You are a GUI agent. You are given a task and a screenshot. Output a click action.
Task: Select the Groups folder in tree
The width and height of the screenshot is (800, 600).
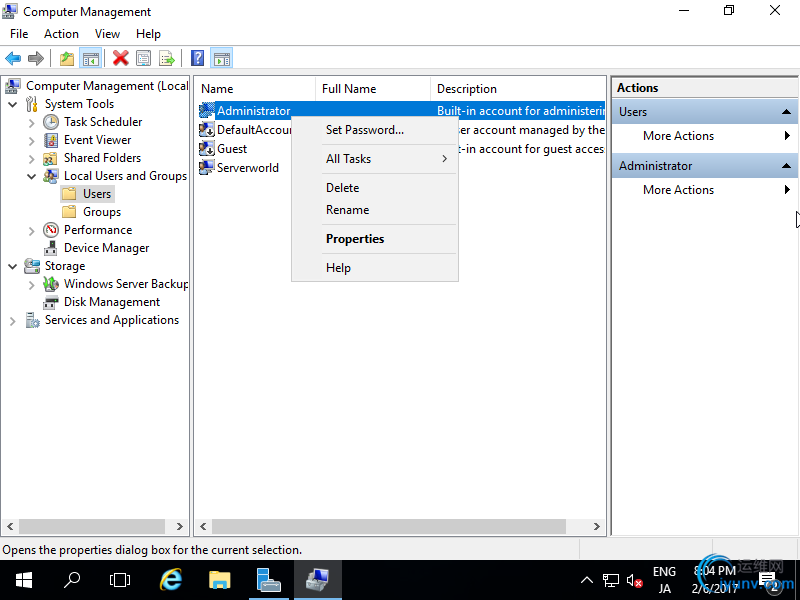(x=102, y=212)
